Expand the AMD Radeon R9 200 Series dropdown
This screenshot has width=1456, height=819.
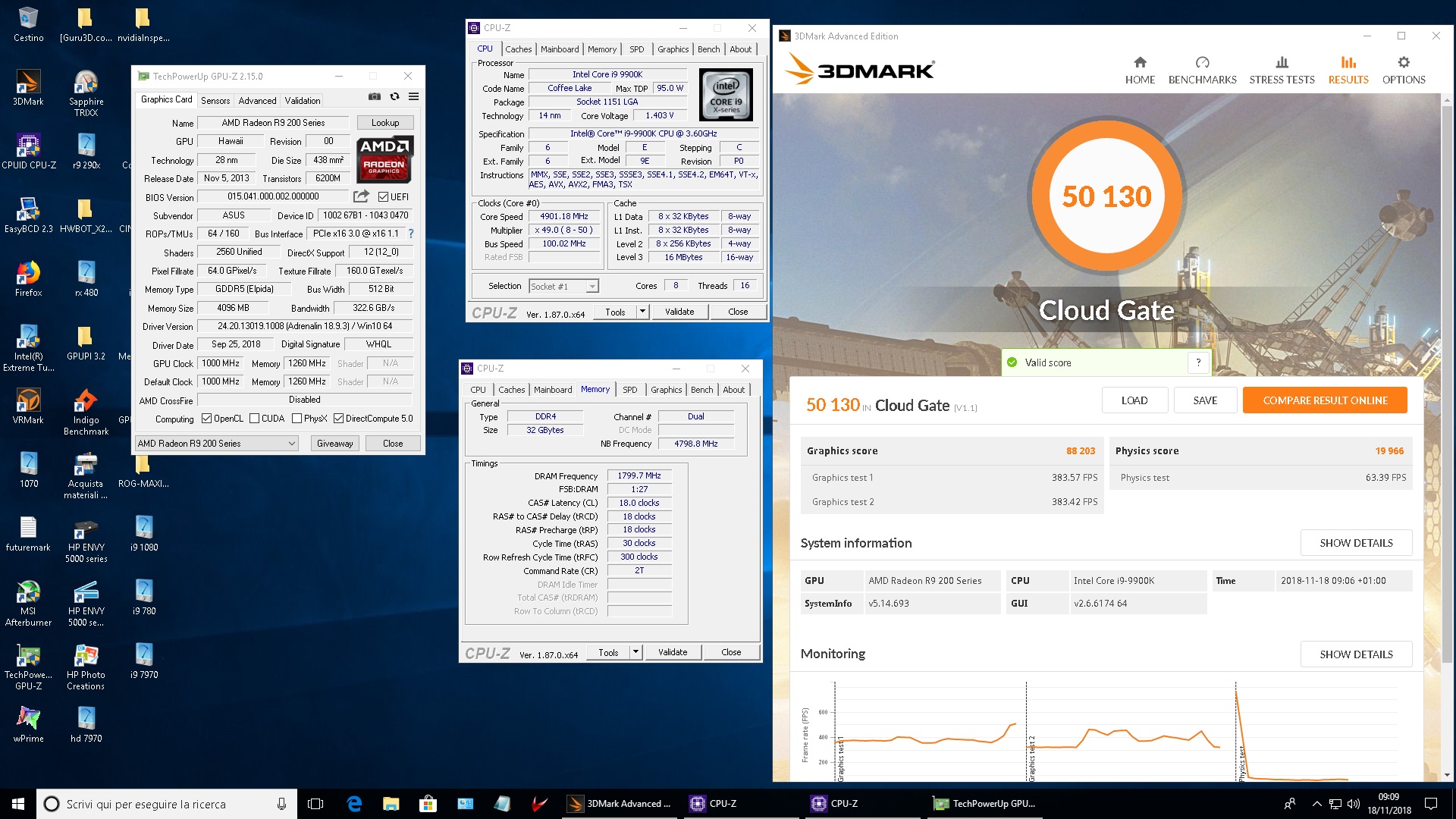pos(217,444)
